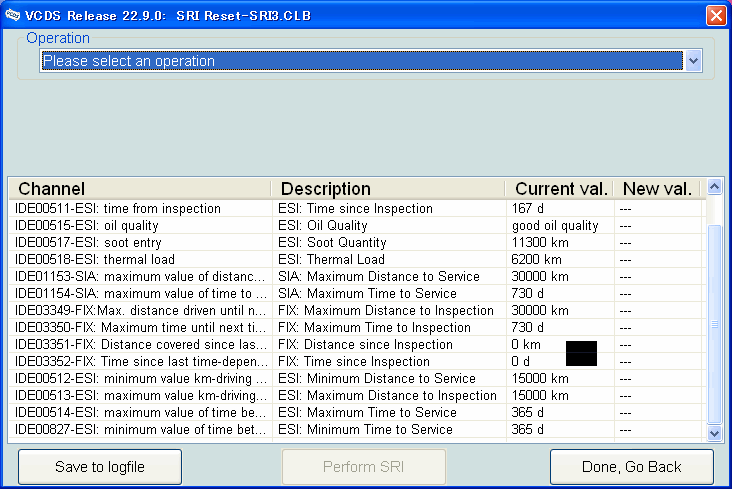Click the Done, Go Back button
The image size is (732, 489).
click(632, 467)
